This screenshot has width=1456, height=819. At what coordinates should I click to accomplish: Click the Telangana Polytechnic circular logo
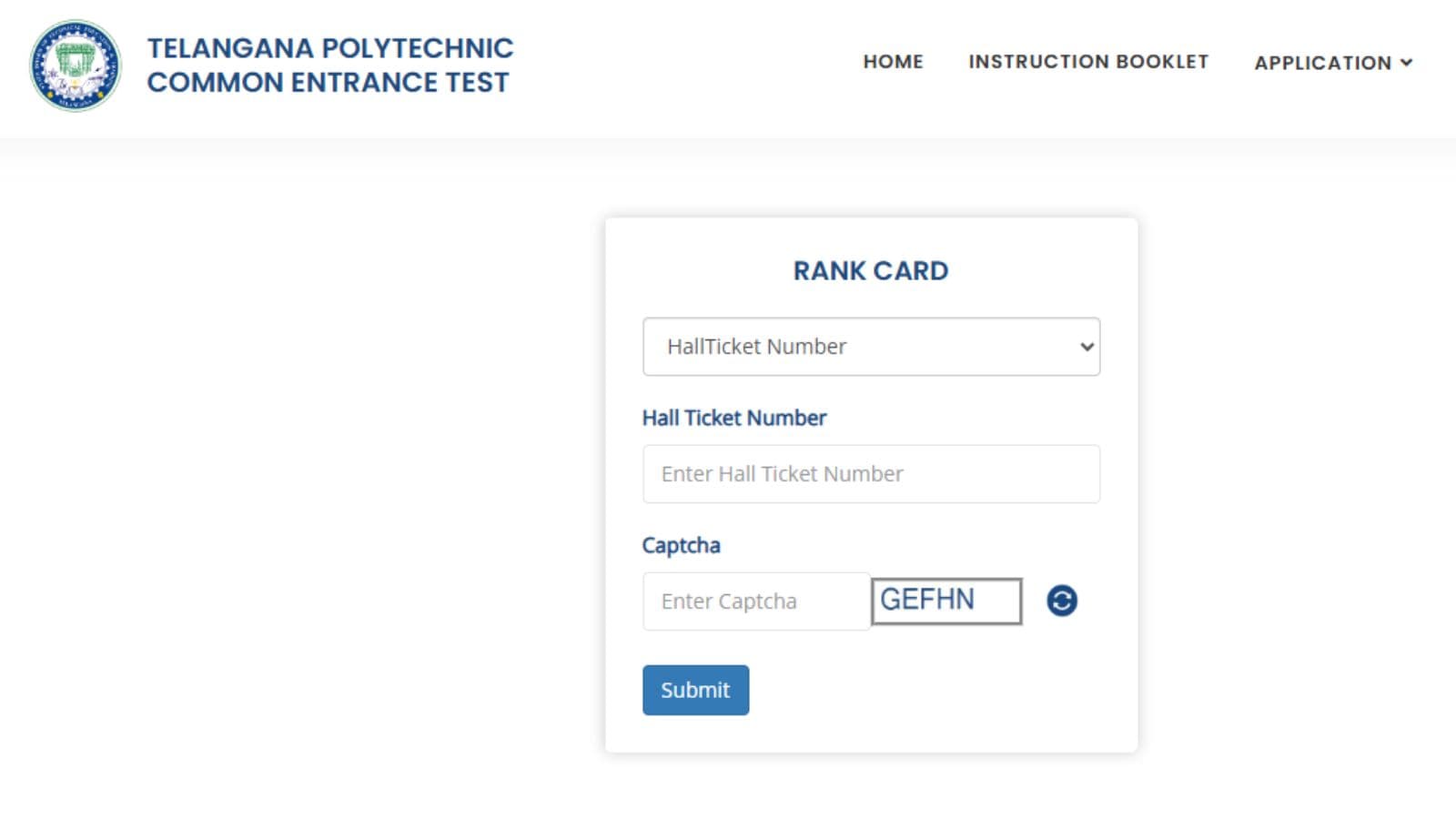75,66
